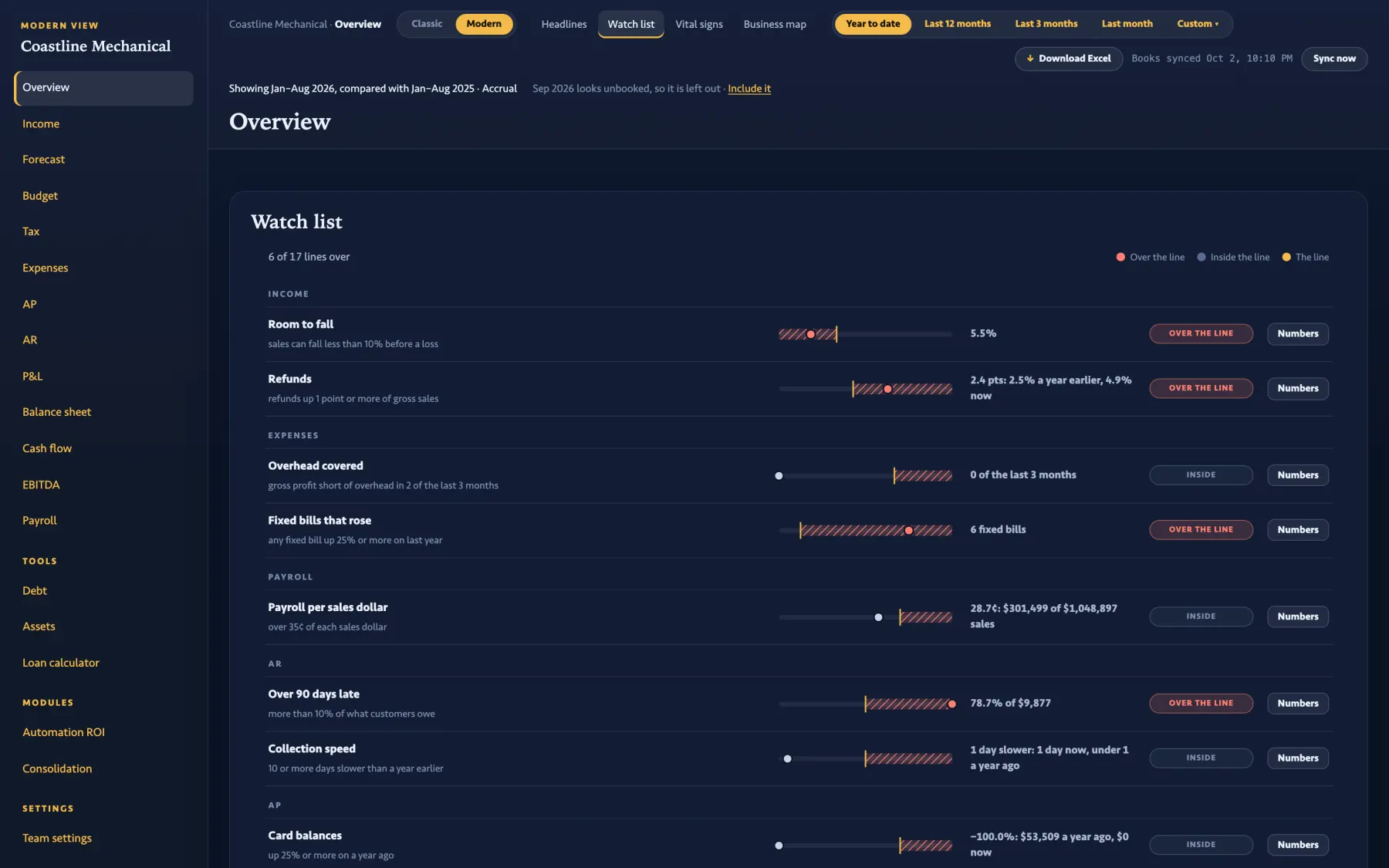Click Room to fall gauge marker
This screenshot has height=868, width=1389.
coord(810,334)
